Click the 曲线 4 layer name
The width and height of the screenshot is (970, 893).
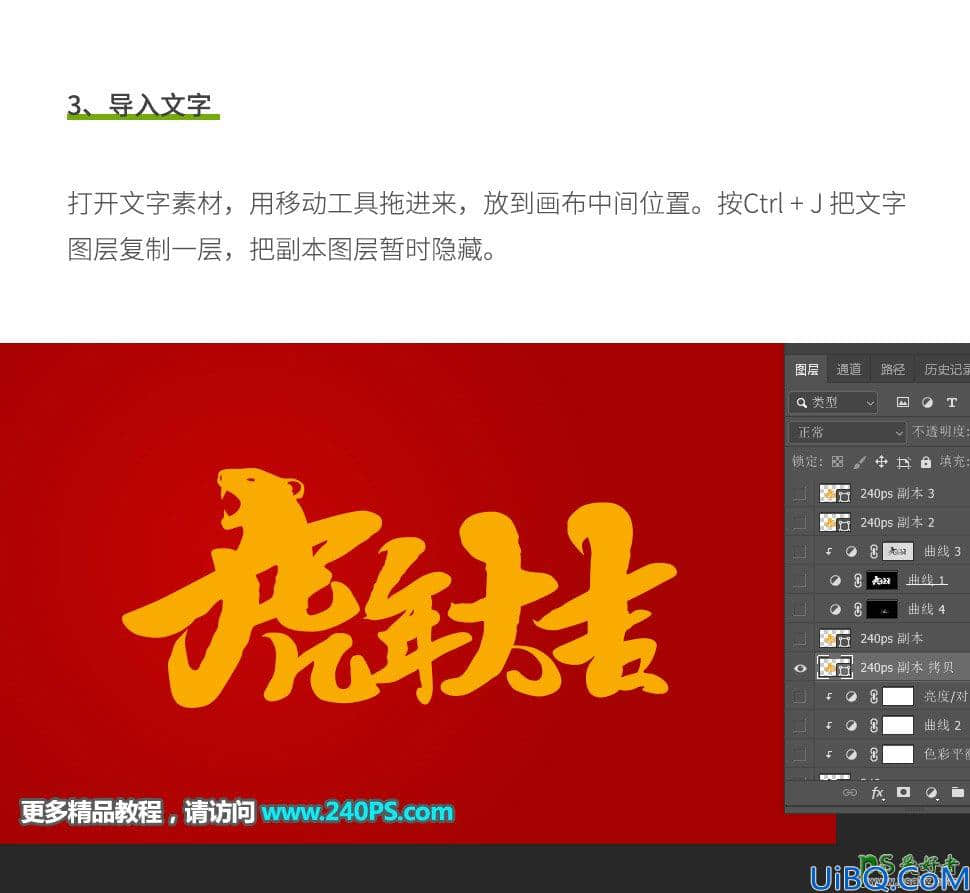(x=926, y=609)
